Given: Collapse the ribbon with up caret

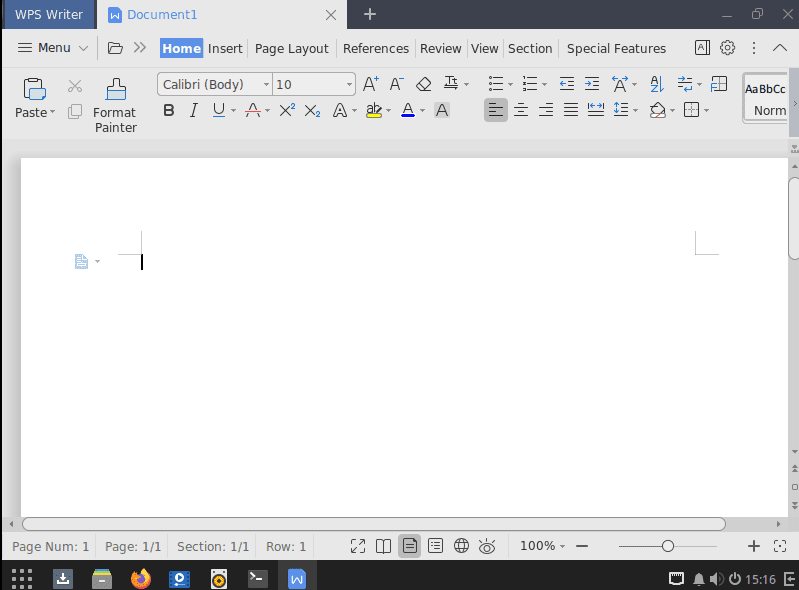Looking at the screenshot, I should click(x=780, y=48).
